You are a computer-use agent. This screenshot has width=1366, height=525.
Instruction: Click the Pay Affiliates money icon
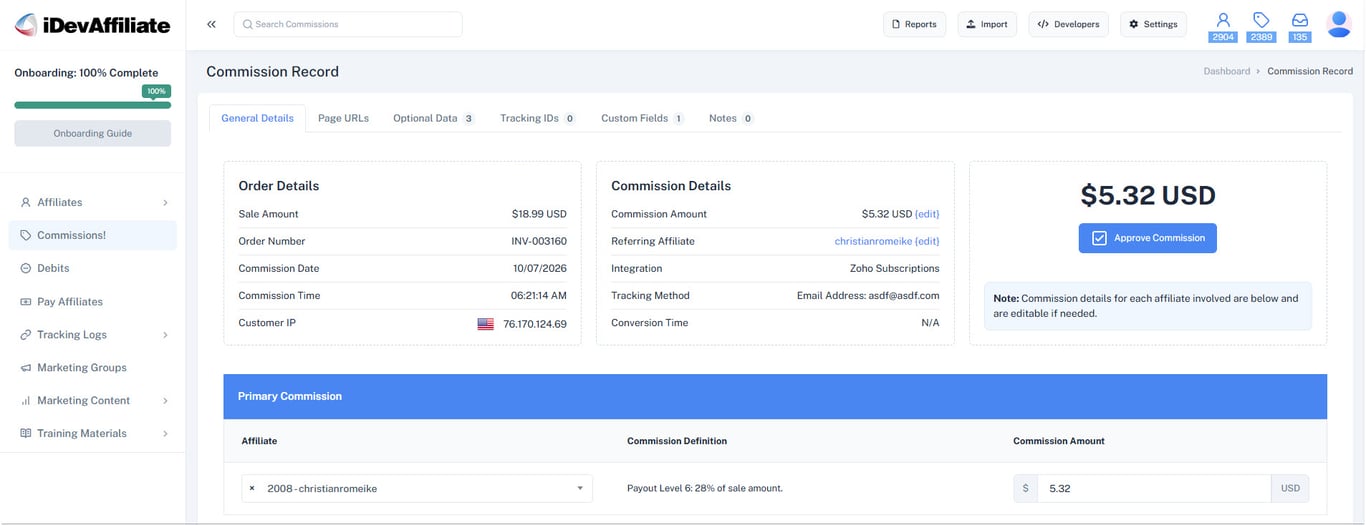point(26,301)
